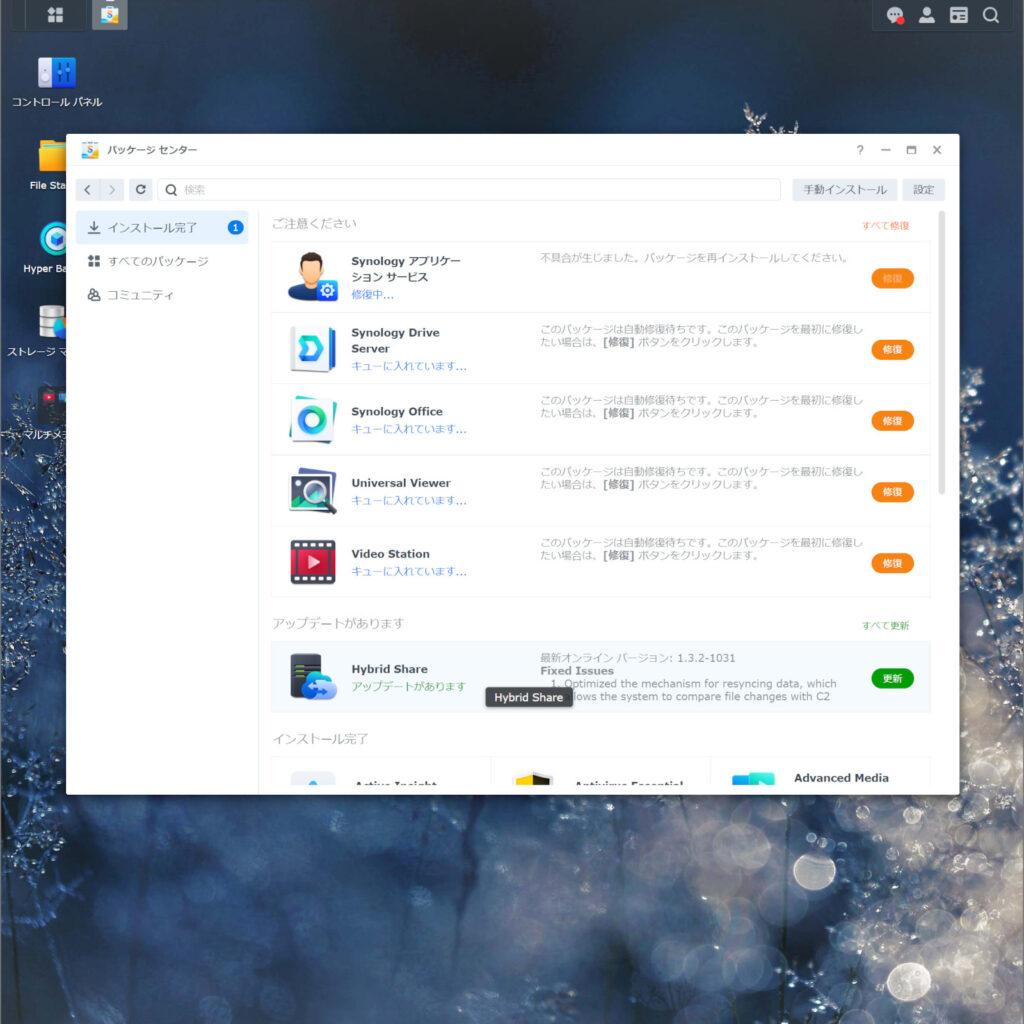Click 修復 button for Universal Viewer

(x=892, y=492)
